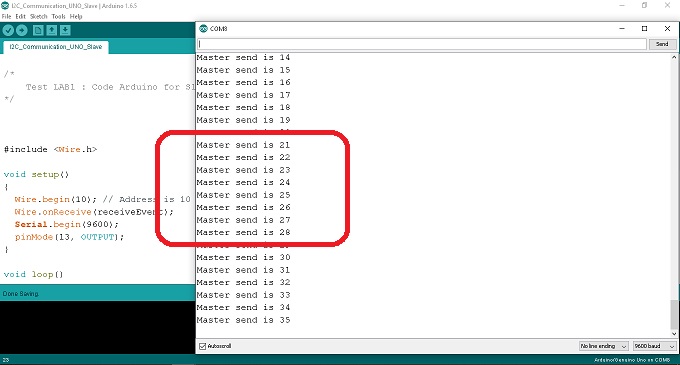Click the board info 'Arduino/Genuino Uno on COM8'
The width and height of the screenshot is (680, 365).
(632, 360)
